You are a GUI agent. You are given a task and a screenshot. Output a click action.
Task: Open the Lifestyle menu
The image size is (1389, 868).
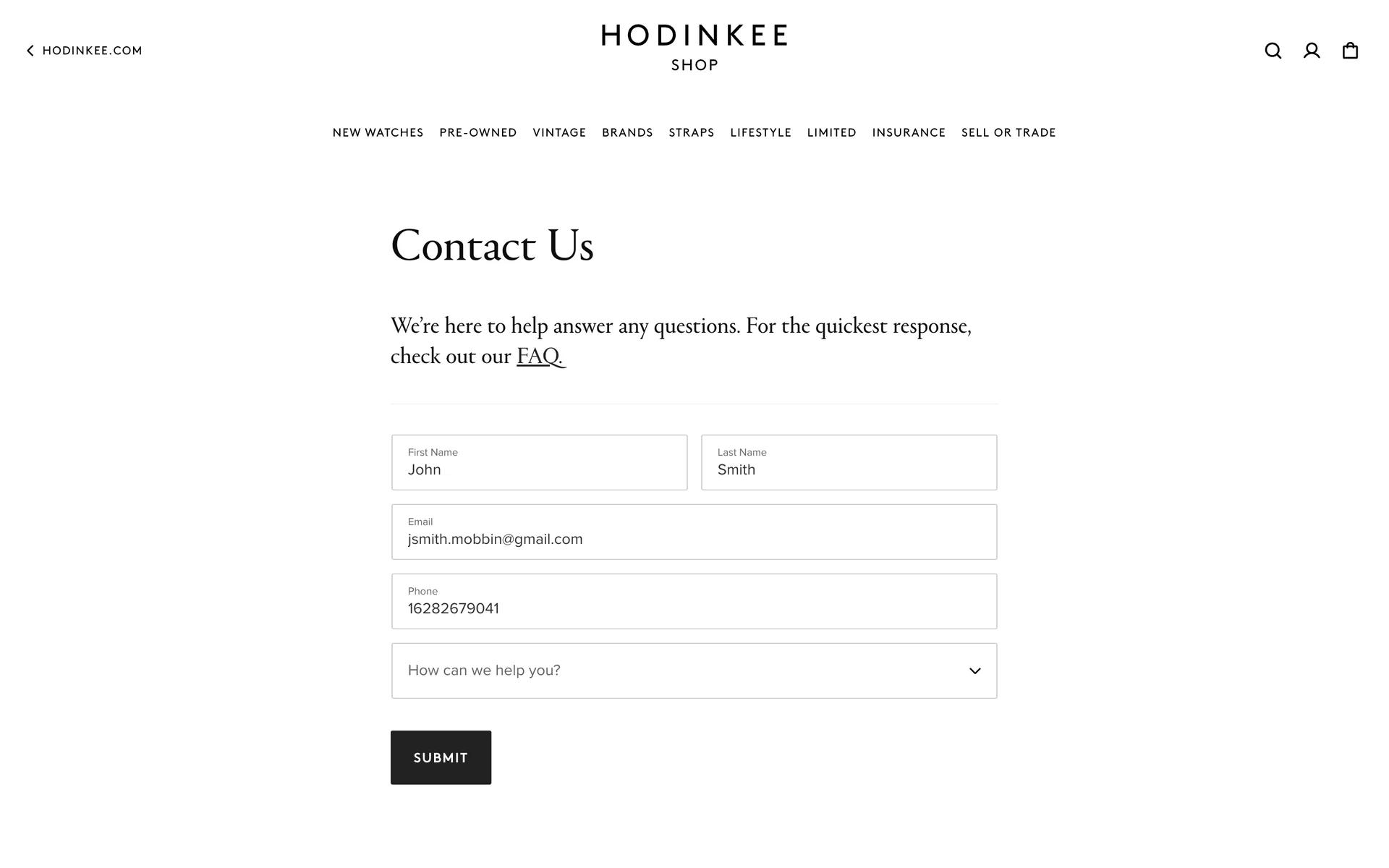pos(760,132)
